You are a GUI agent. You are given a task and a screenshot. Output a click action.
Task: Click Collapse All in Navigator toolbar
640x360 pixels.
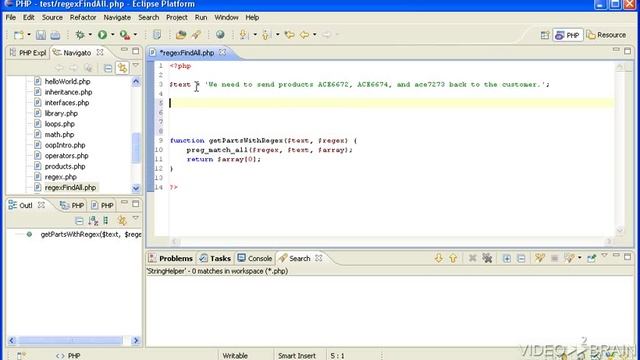[x=108, y=68]
